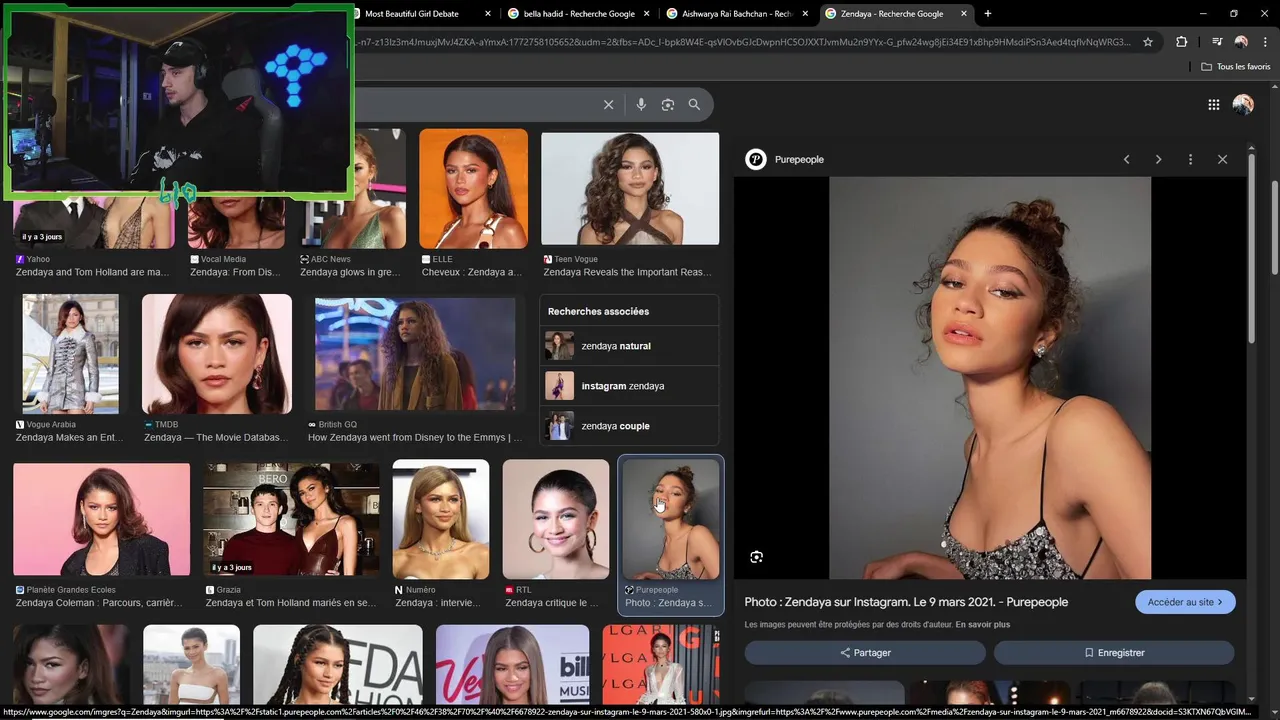Start voice search with microphone icon
The height and width of the screenshot is (720, 1280).
[x=641, y=104]
